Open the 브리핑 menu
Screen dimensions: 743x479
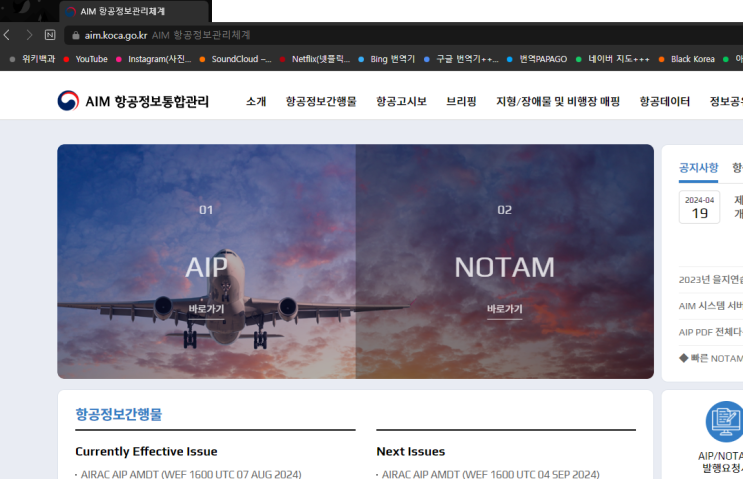[x=461, y=101]
